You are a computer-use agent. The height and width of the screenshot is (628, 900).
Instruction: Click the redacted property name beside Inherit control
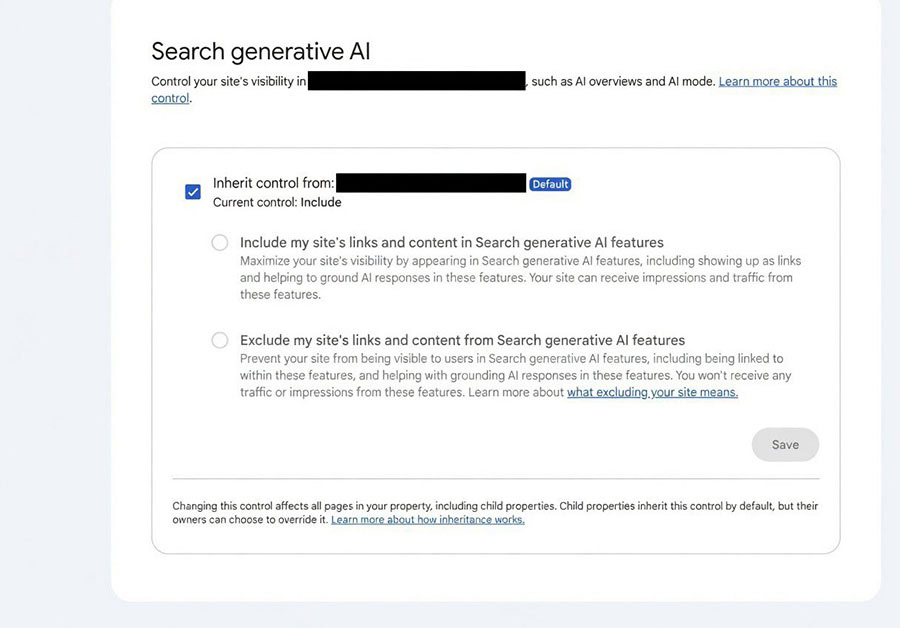pyautogui.click(x=431, y=183)
